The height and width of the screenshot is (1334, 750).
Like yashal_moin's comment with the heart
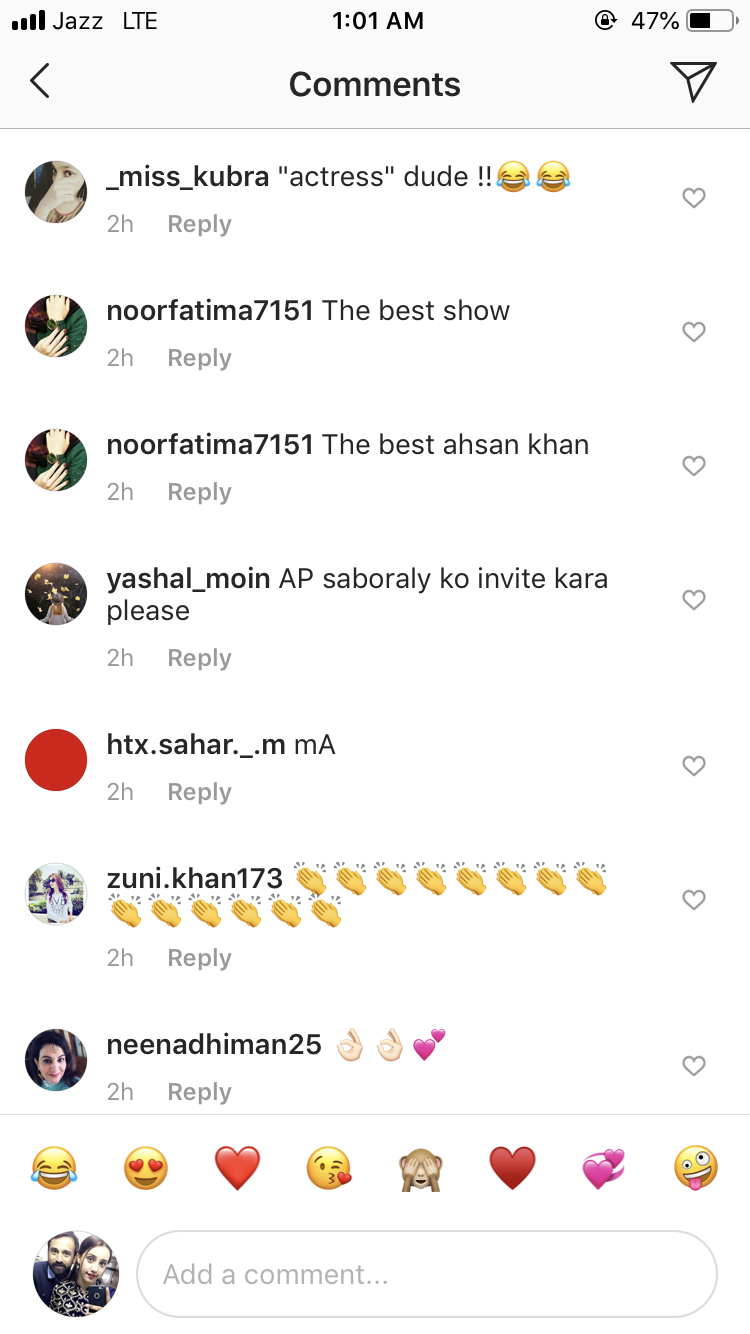point(694,600)
